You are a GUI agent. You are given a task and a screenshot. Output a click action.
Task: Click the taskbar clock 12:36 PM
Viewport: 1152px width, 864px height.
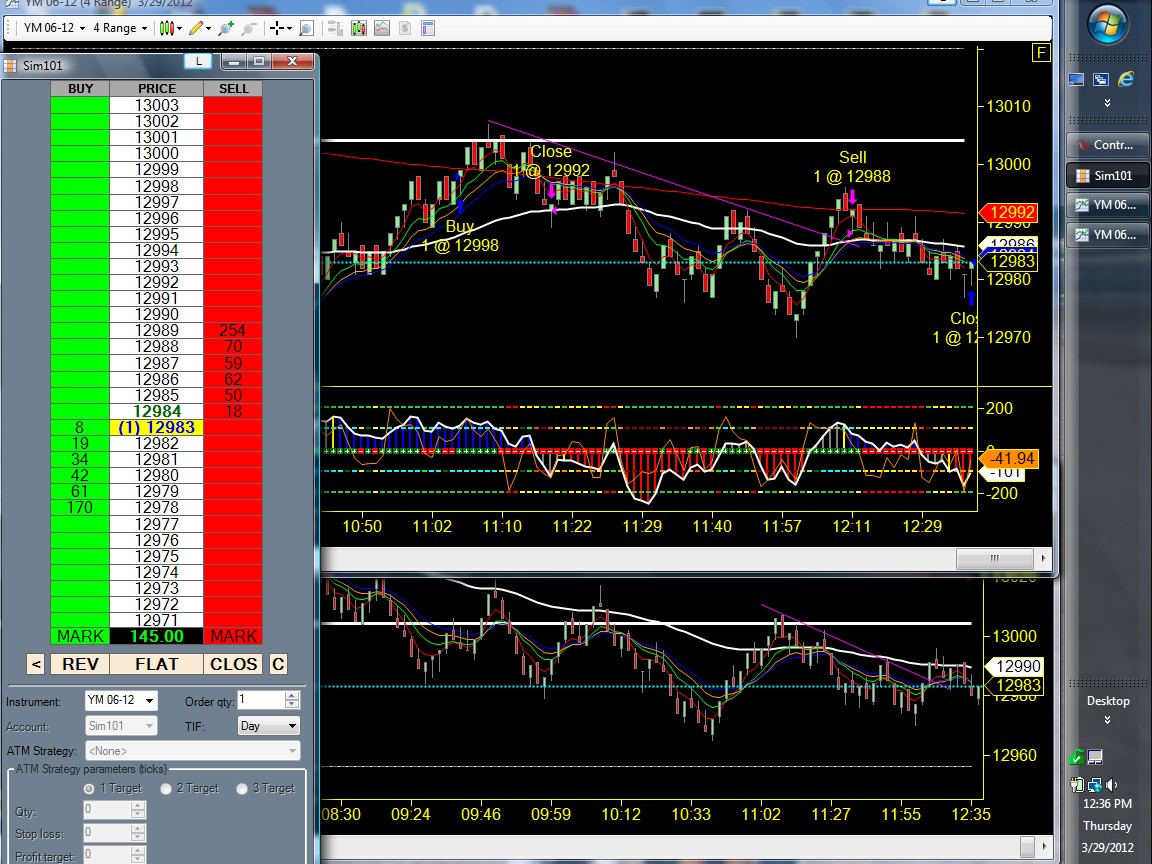point(1107,804)
